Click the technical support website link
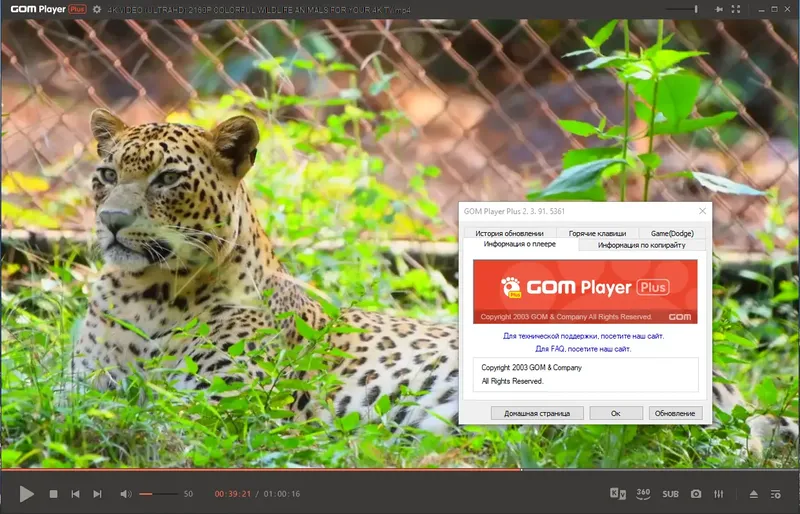The image size is (800, 514). click(584, 336)
